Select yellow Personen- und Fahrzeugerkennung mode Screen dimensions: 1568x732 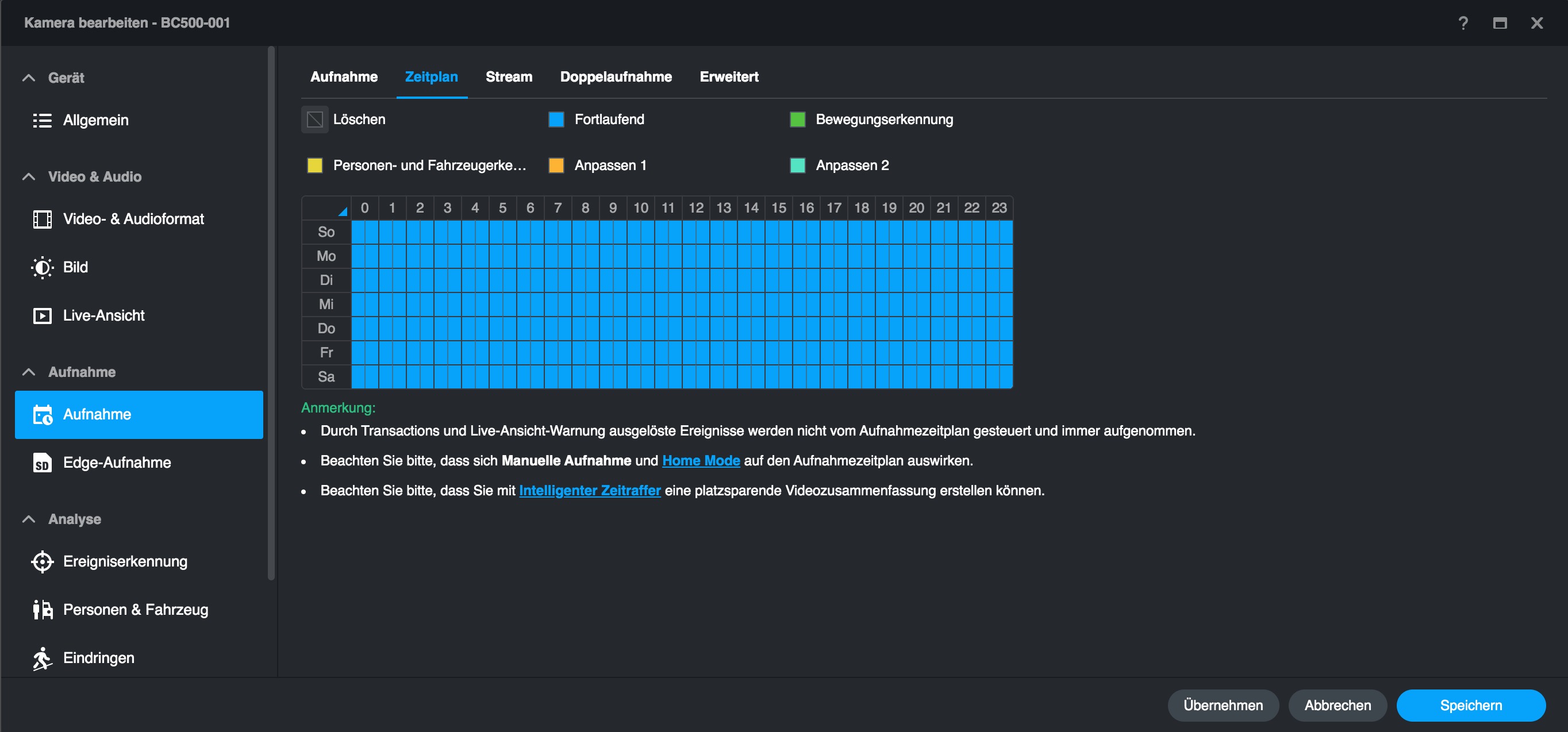click(x=315, y=165)
